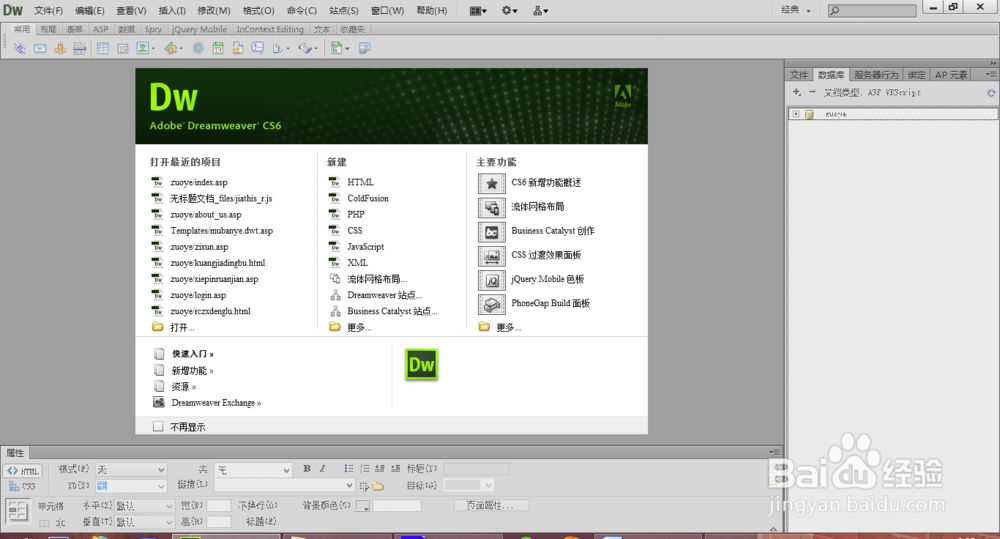Click the Tag Chooser icon at toolbar end
The image size is (1000, 539).
pos(365,48)
